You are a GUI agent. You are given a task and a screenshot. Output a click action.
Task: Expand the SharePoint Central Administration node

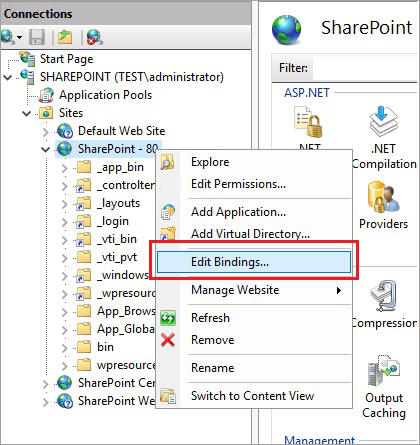[x=46, y=384]
